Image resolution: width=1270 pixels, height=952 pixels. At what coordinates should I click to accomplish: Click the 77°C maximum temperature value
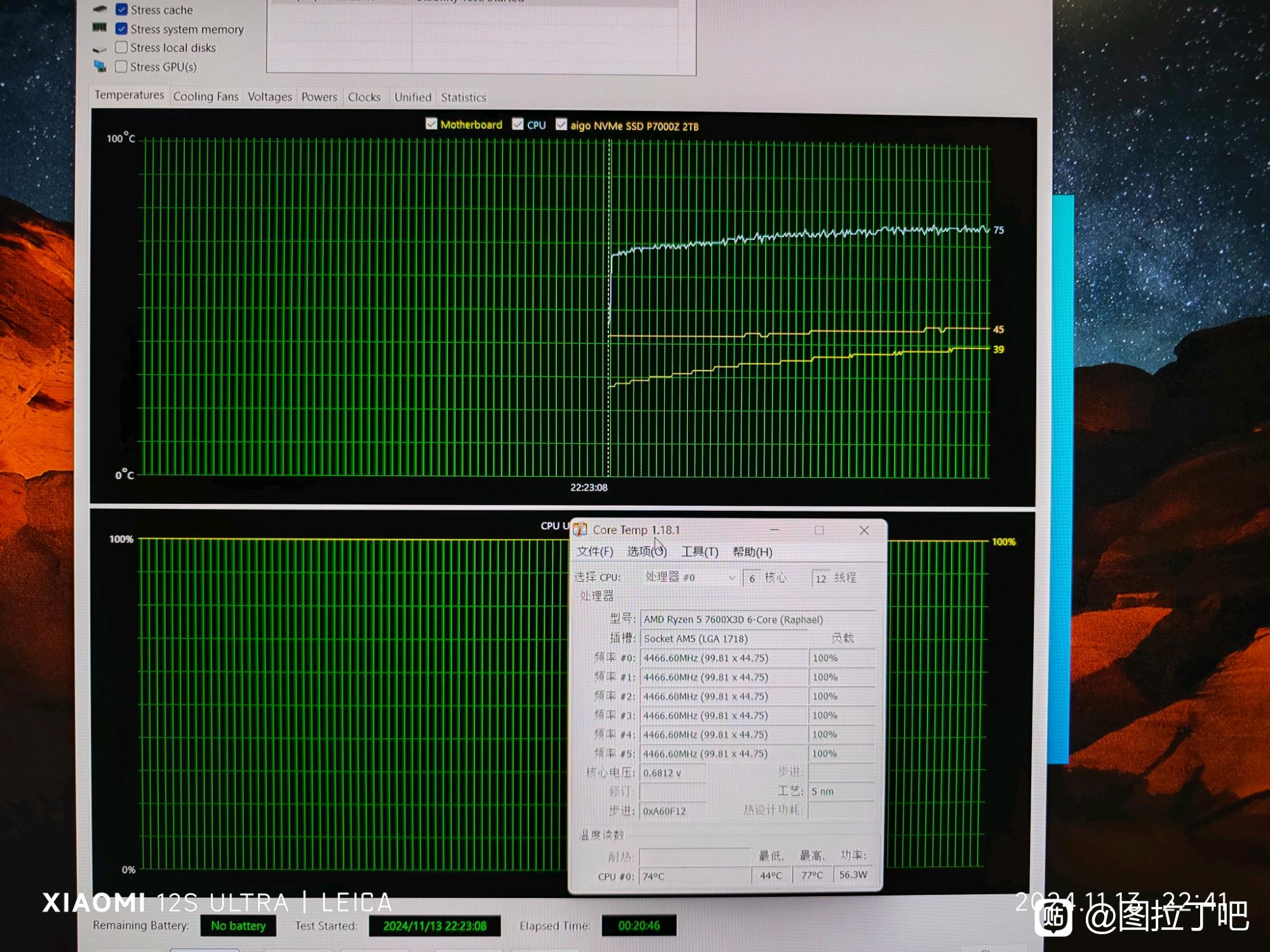pyautogui.click(x=812, y=875)
